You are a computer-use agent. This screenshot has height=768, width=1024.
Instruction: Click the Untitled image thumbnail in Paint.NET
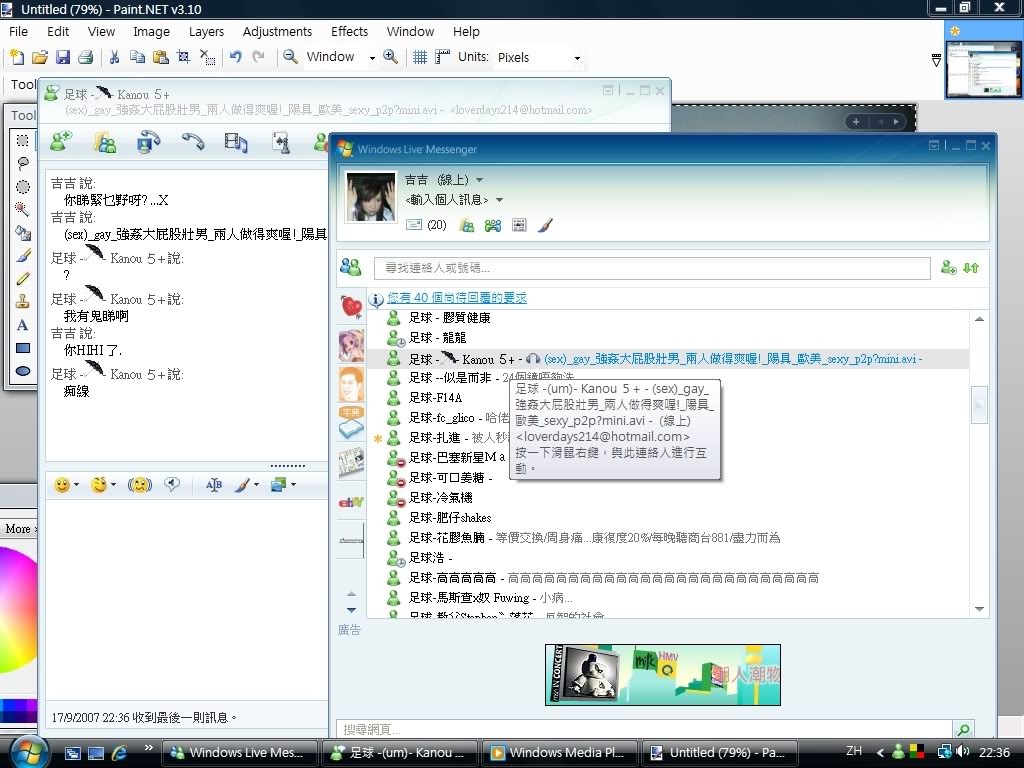[x=984, y=69]
